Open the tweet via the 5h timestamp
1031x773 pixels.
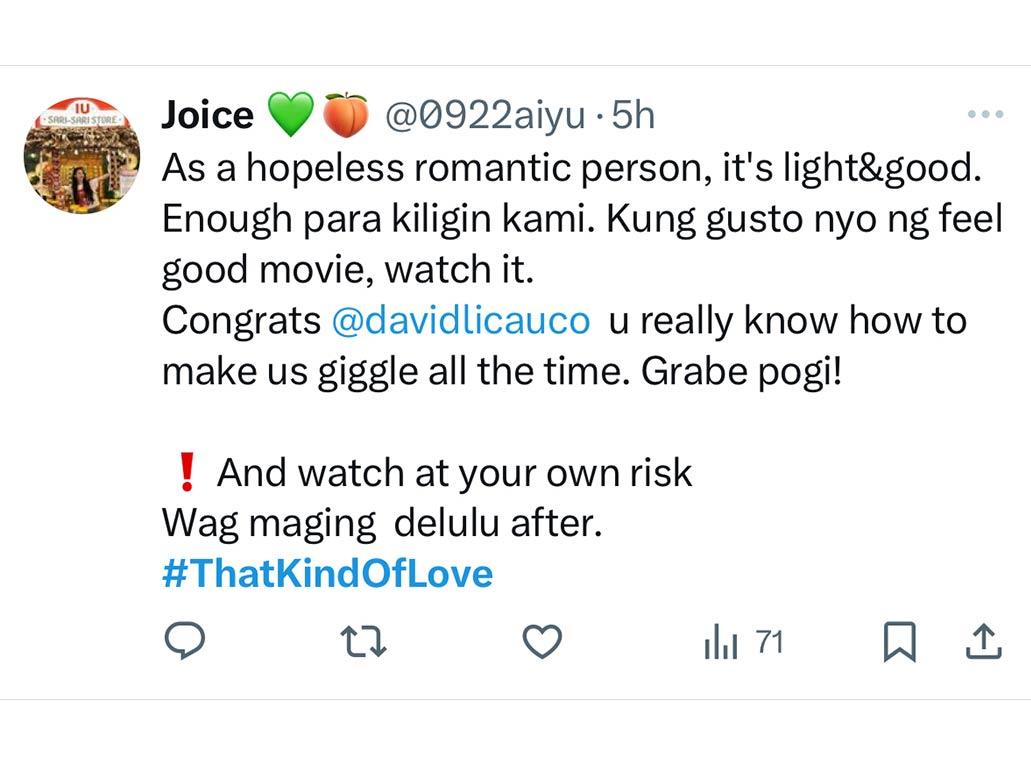(634, 115)
